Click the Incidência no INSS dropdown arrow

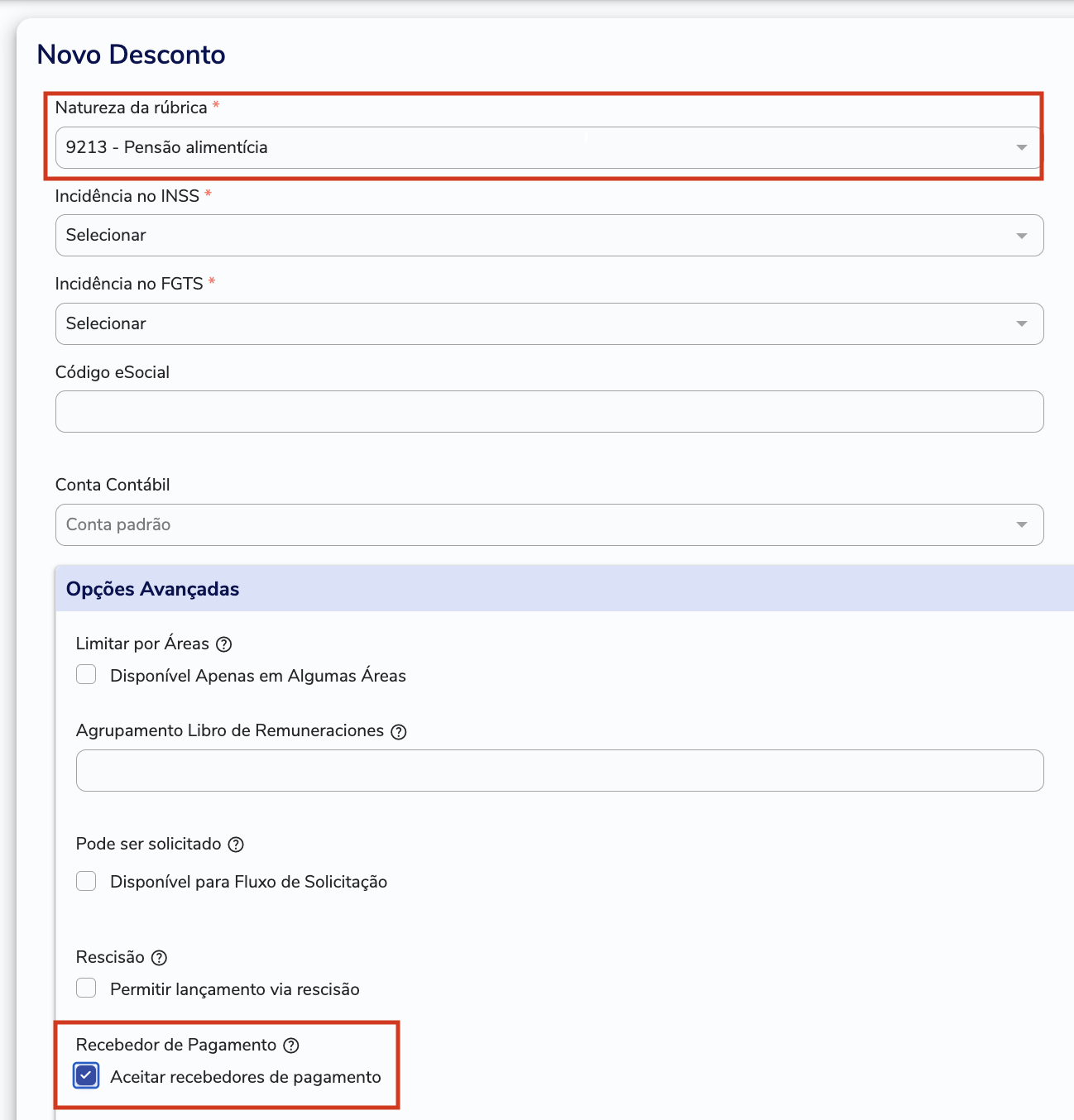(1022, 236)
